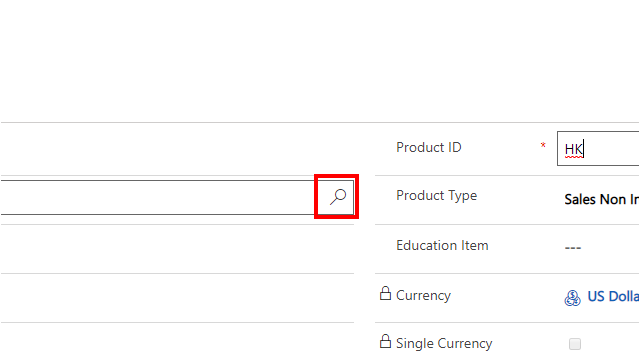Open the Product Type Sales Non Inventory option set

[x=602, y=199]
